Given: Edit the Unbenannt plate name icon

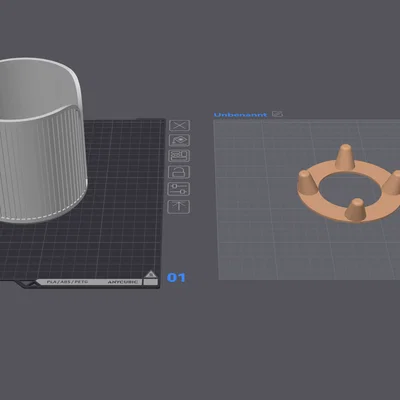Looking at the screenshot, I should click(x=277, y=114).
